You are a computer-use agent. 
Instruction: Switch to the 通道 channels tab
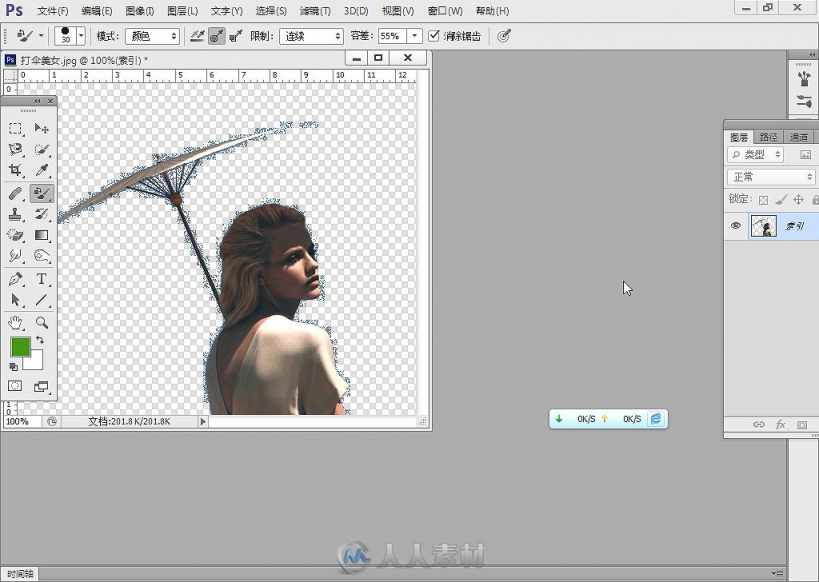point(799,137)
